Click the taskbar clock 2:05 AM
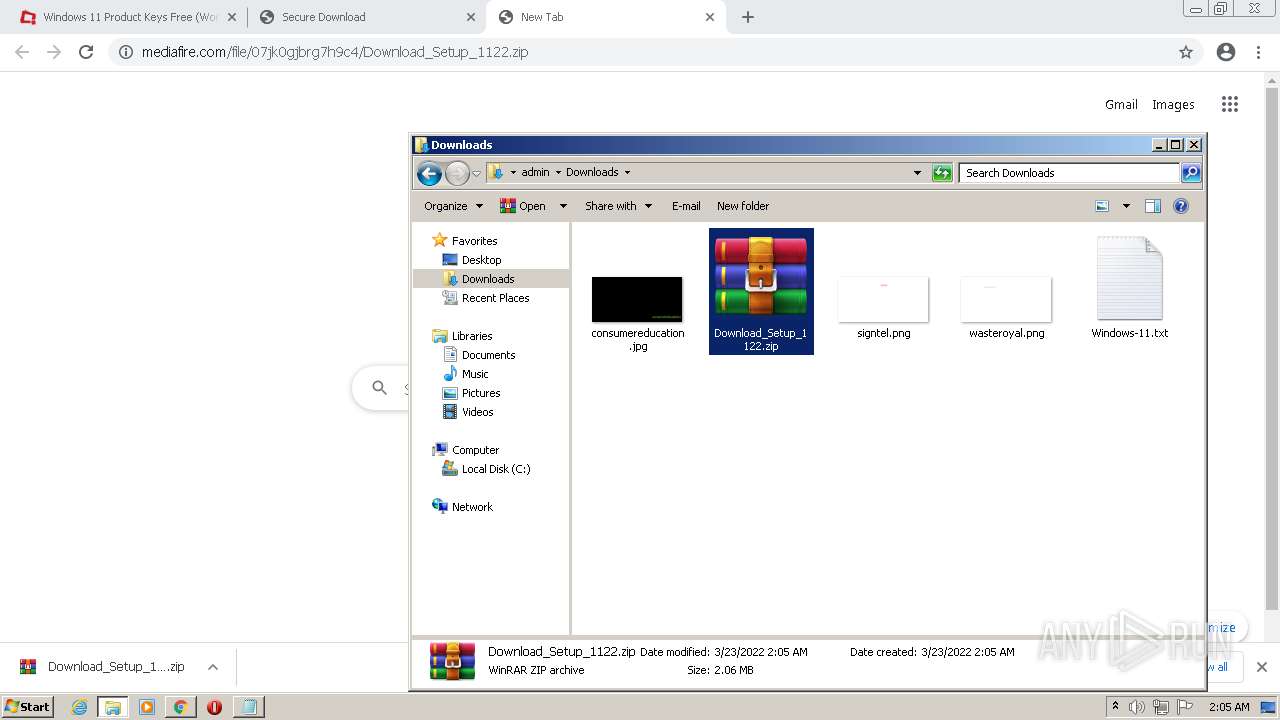Viewport: 1280px width, 720px height. tap(1229, 707)
